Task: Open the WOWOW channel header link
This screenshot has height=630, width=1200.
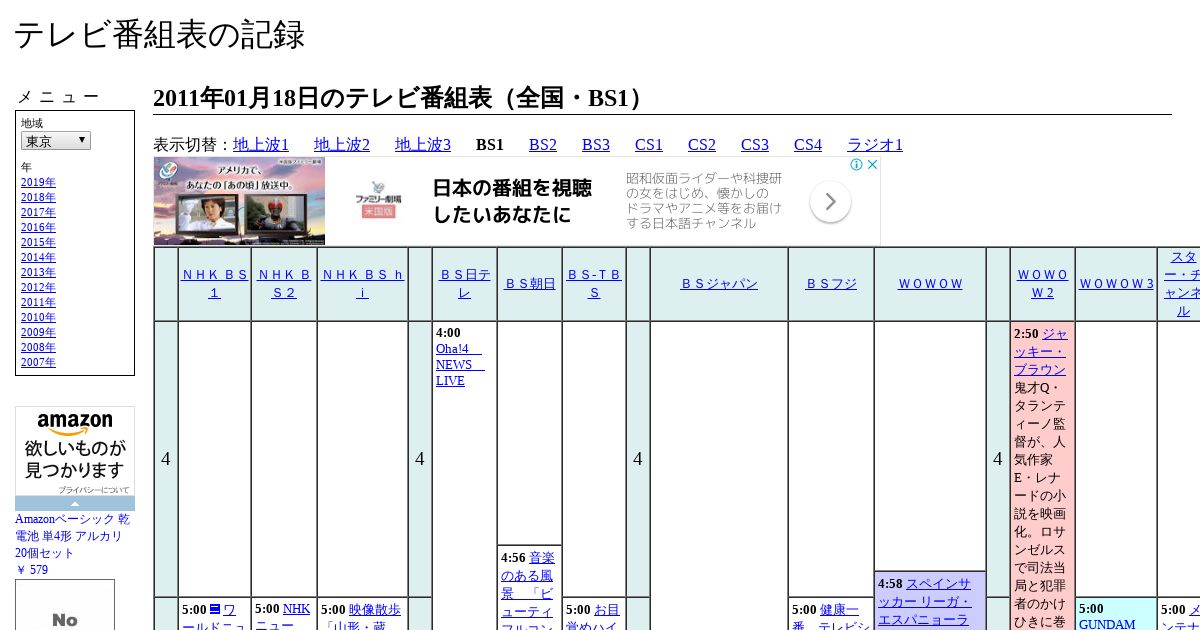Action: (930, 284)
